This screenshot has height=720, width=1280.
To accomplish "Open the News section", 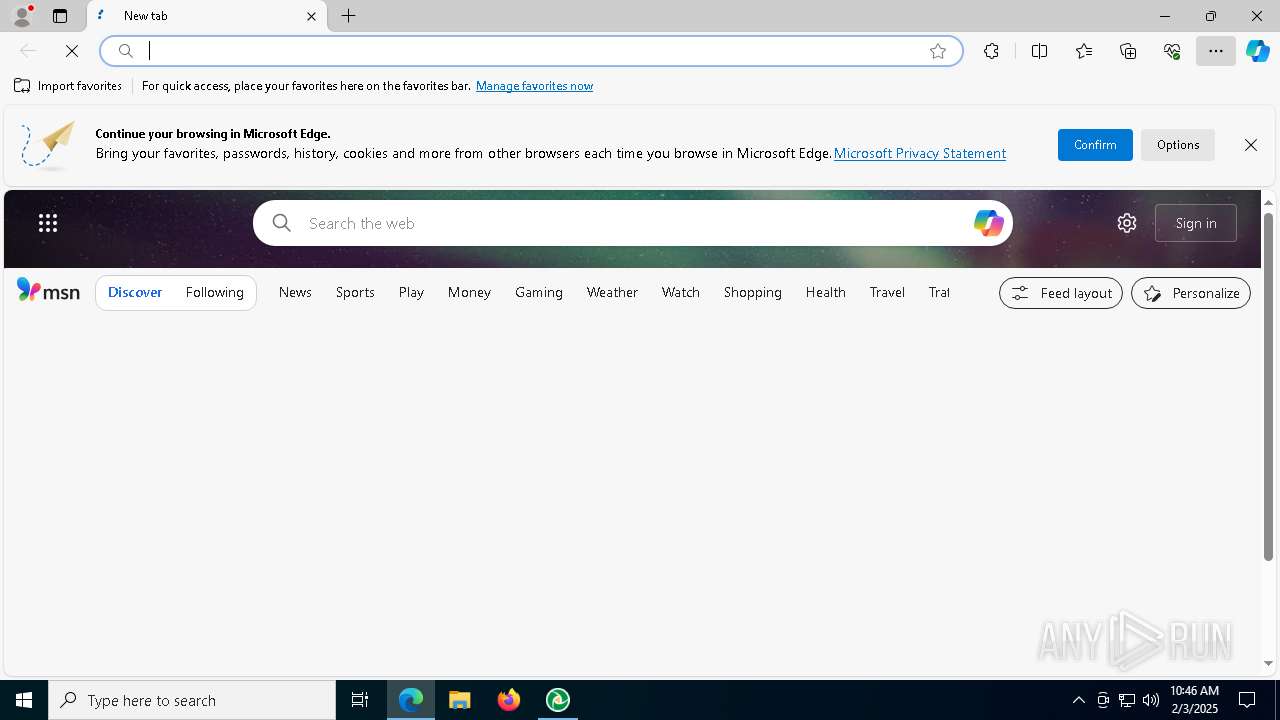I will tap(295, 292).
